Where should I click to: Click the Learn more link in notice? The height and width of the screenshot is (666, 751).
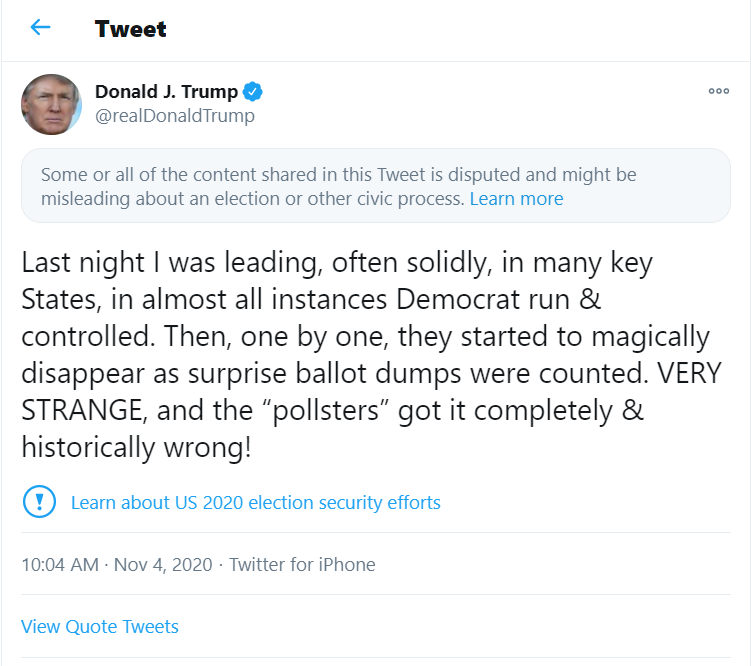516,199
